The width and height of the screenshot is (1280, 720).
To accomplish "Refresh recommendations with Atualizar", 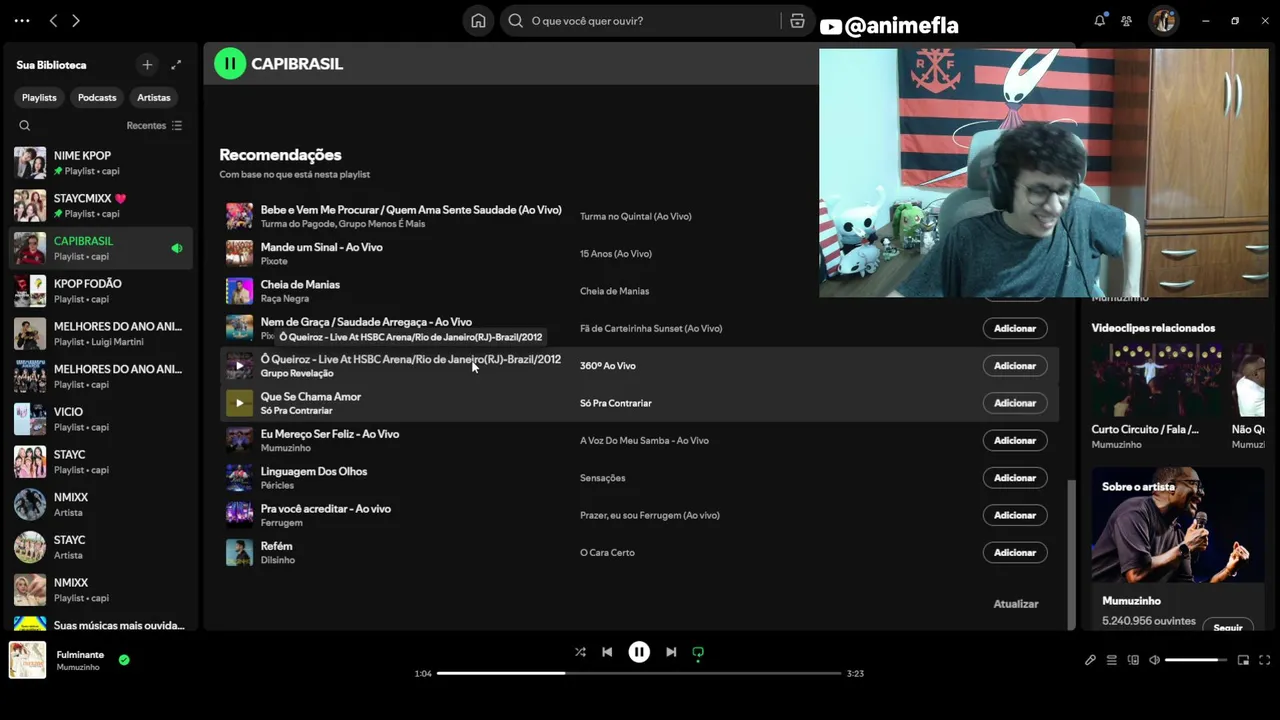I will [1016, 604].
